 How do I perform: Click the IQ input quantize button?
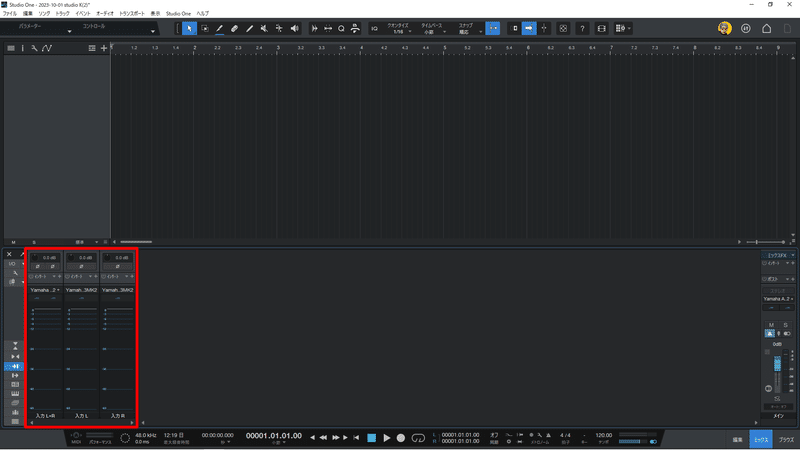(x=374, y=29)
